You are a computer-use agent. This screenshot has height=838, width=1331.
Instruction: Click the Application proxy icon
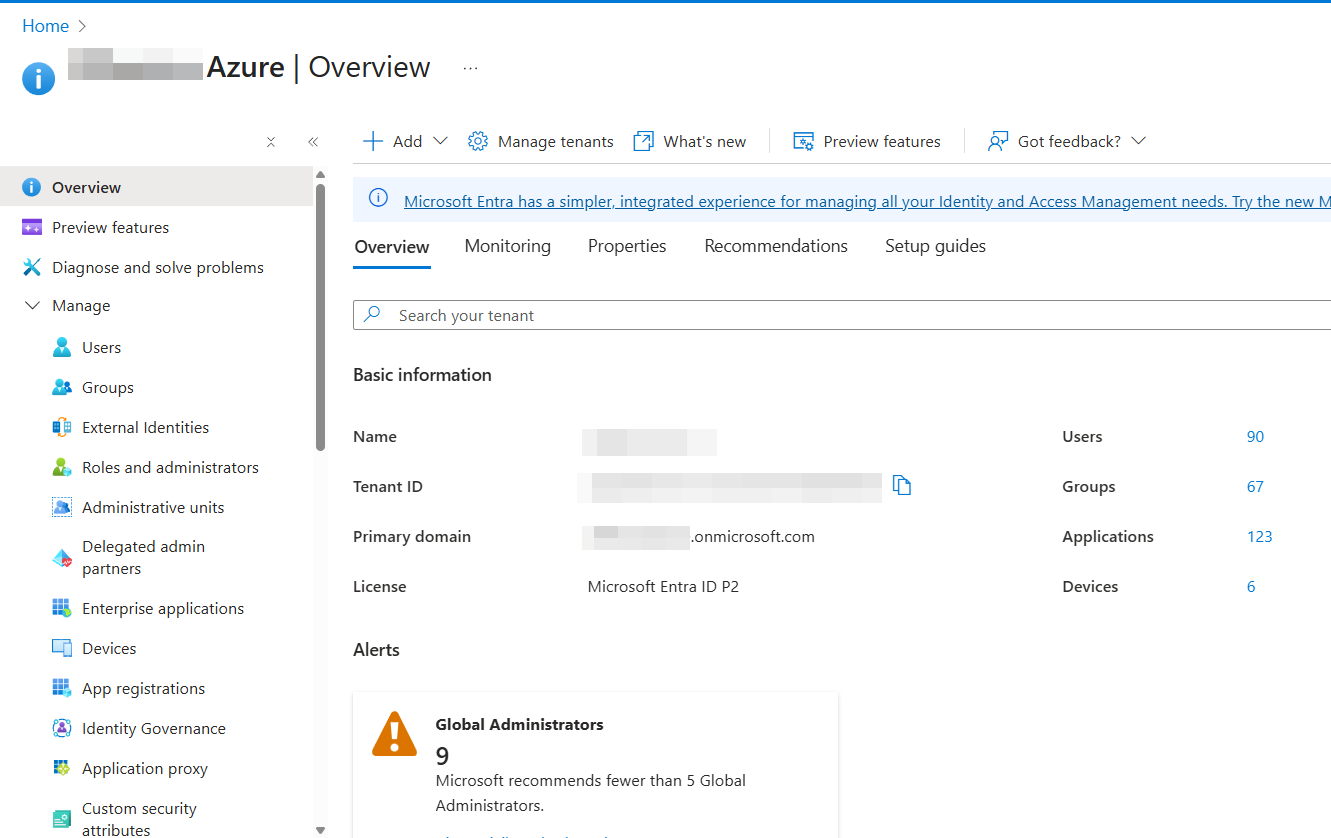[x=62, y=768]
